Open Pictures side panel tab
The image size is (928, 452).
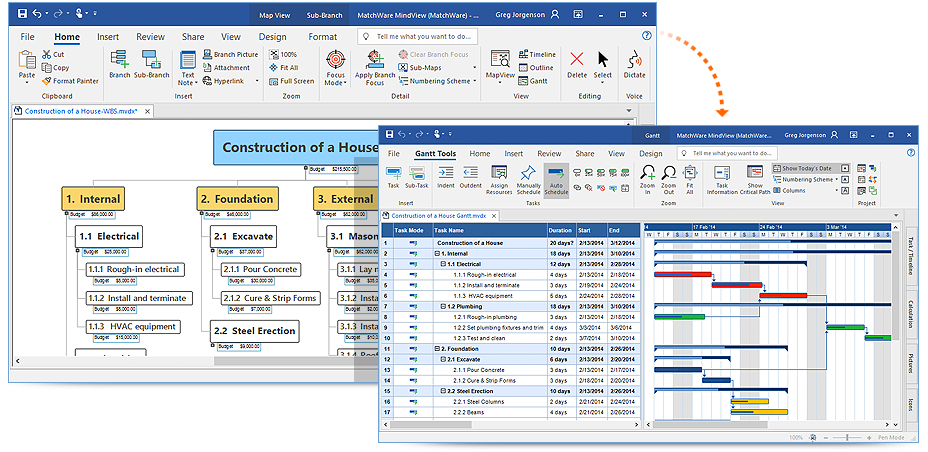[x=910, y=362]
